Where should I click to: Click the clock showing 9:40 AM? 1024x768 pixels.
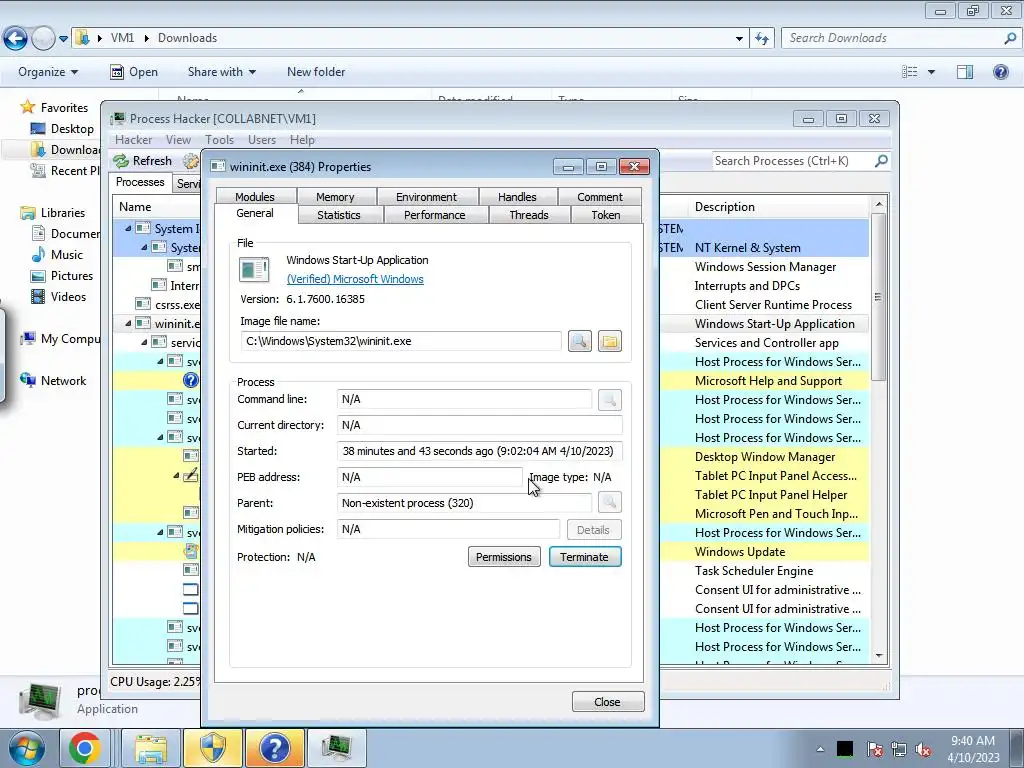tap(973, 741)
